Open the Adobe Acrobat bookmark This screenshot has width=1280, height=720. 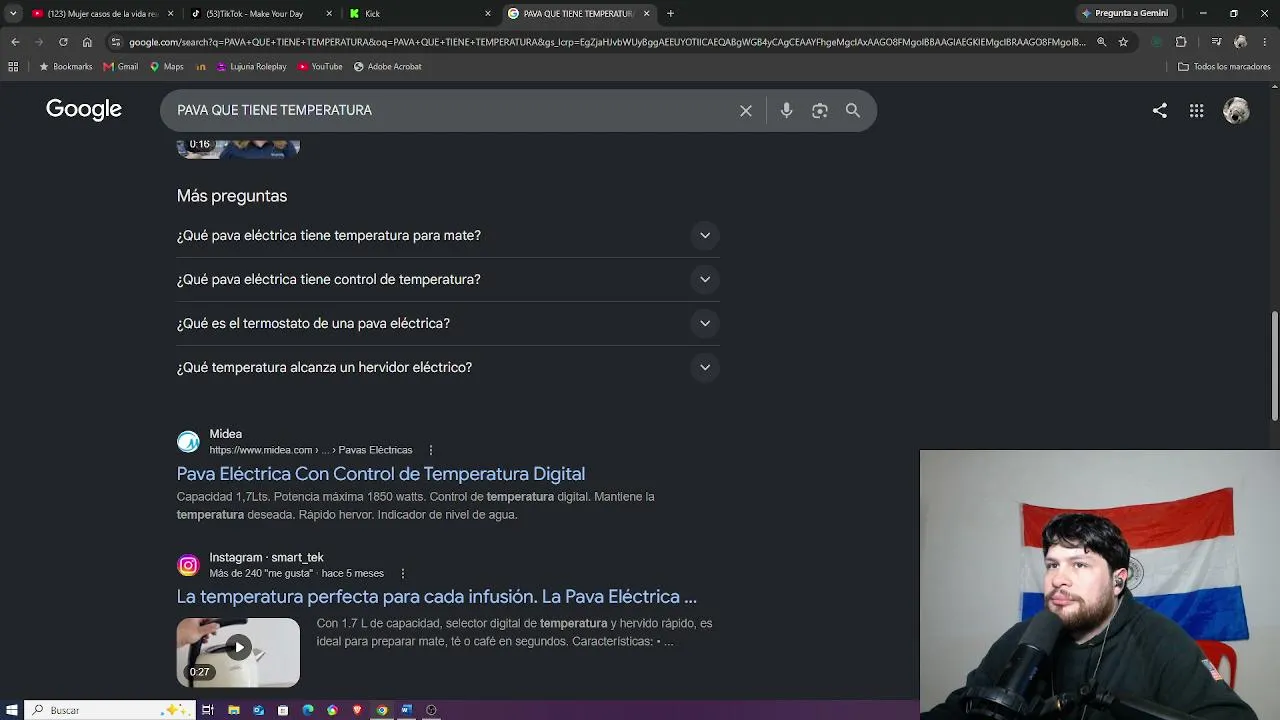click(388, 67)
